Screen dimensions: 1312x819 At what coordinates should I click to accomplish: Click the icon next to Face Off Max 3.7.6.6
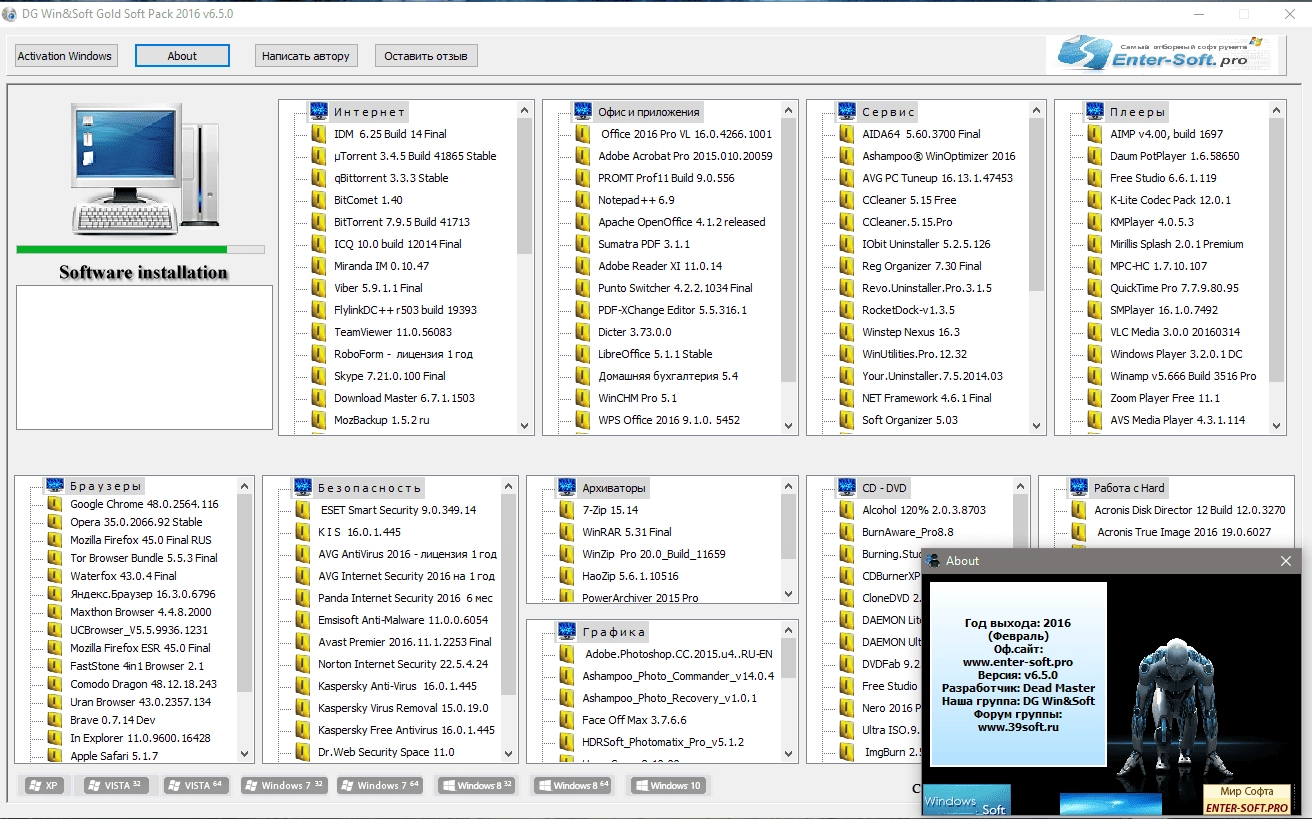pyautogui.click(x=567, y=720)
